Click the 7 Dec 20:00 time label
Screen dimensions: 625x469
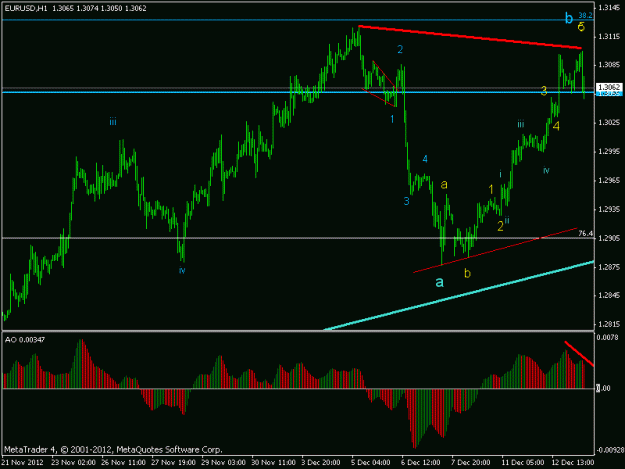tap(471, 463)
